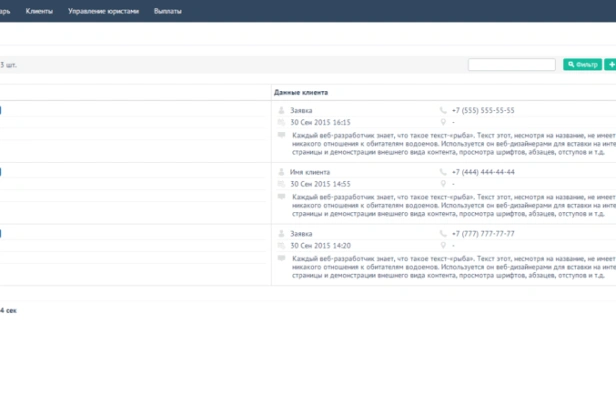
Task: Click the green Фильтр button
Action: (x=582, y=64)
